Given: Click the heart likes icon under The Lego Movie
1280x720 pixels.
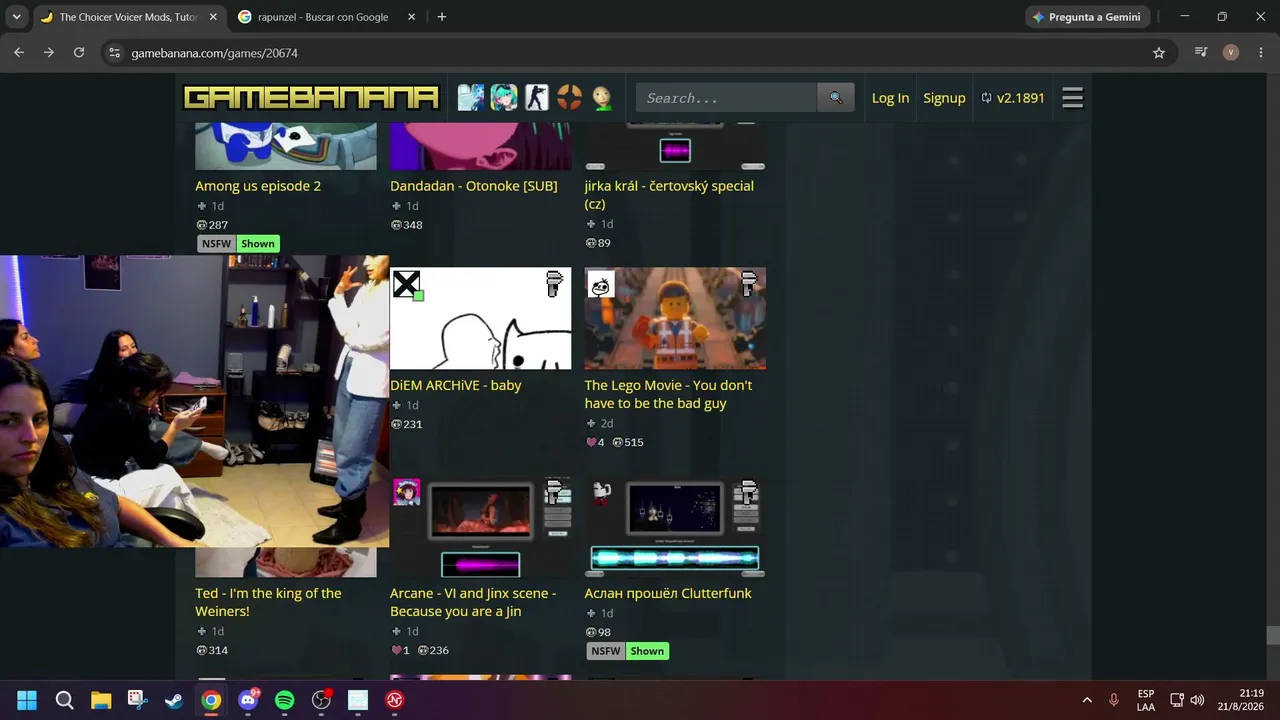Looking at the screenshot, I should (x=591, y=442).
